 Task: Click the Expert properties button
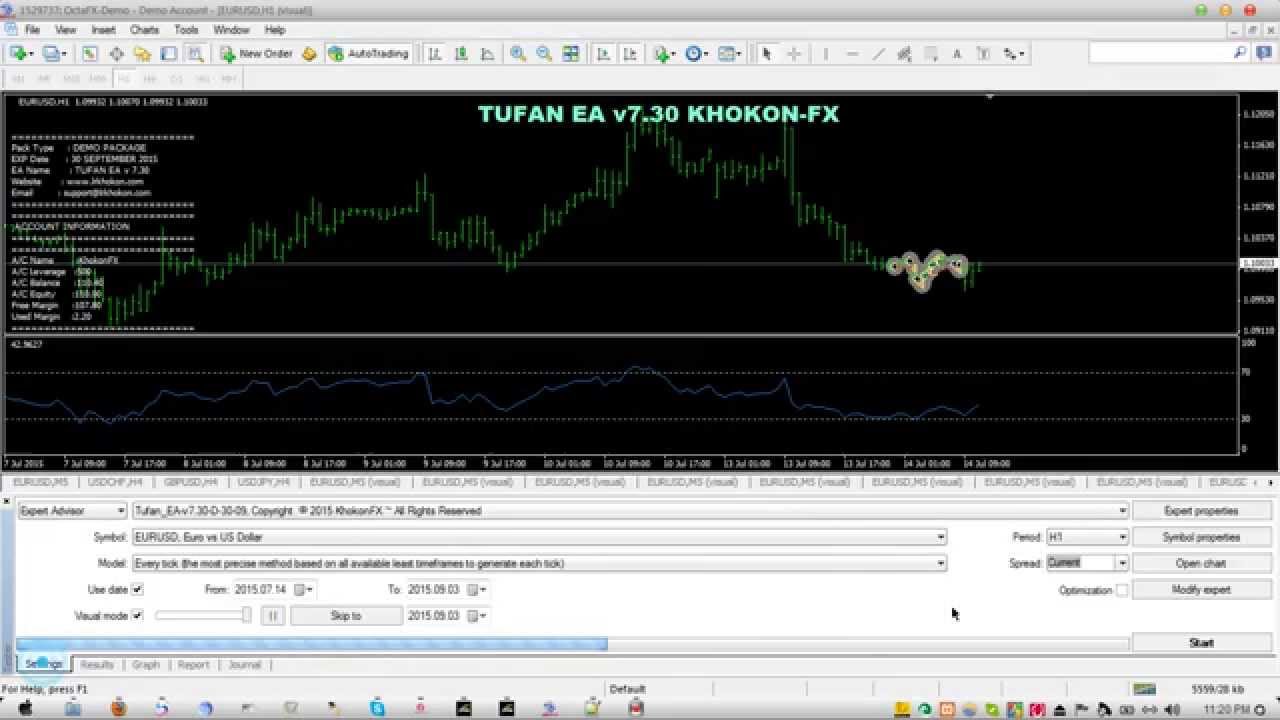tap(1201, 511)
